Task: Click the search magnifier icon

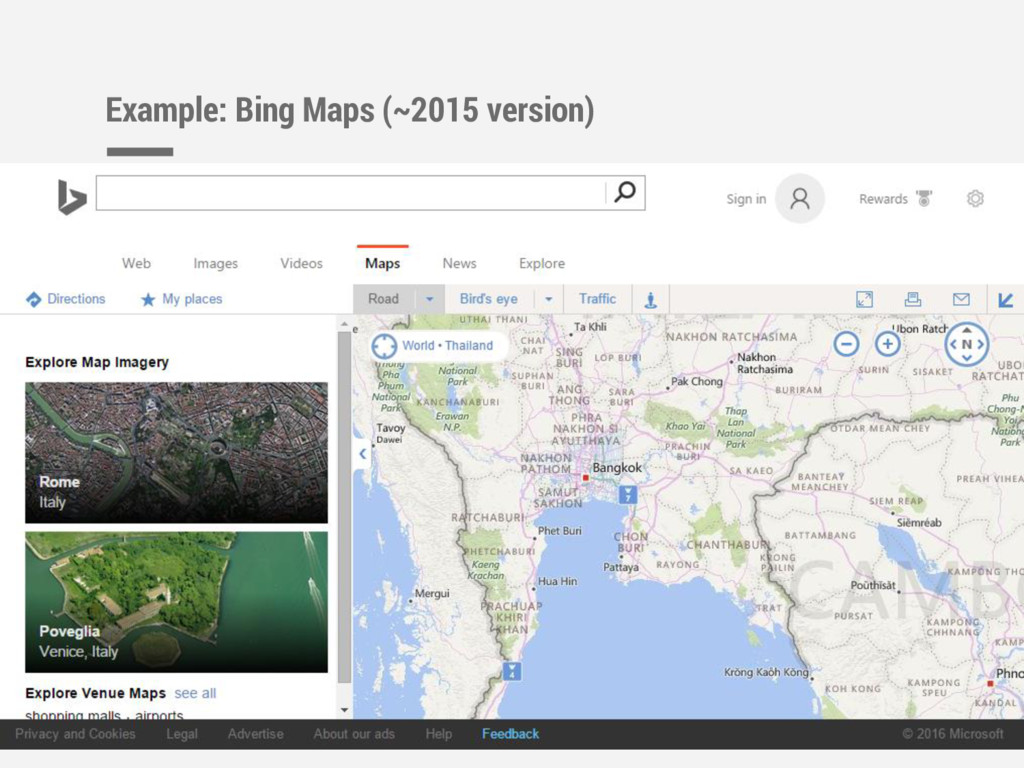Action: click(x=625, y=192)
